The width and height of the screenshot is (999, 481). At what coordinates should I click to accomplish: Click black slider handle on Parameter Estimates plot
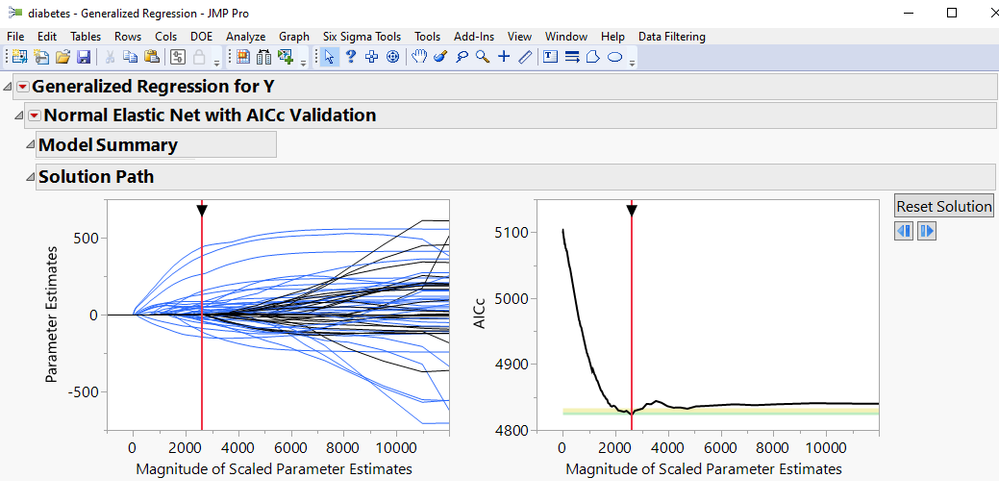click(202, 210)
